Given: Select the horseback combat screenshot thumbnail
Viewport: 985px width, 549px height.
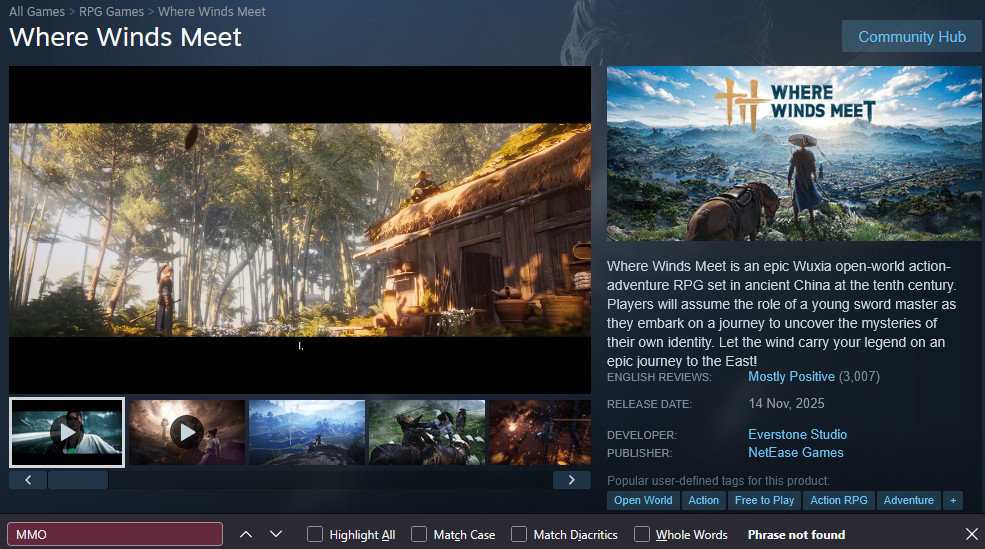Looking at the screenshot, I should [427, 432].
